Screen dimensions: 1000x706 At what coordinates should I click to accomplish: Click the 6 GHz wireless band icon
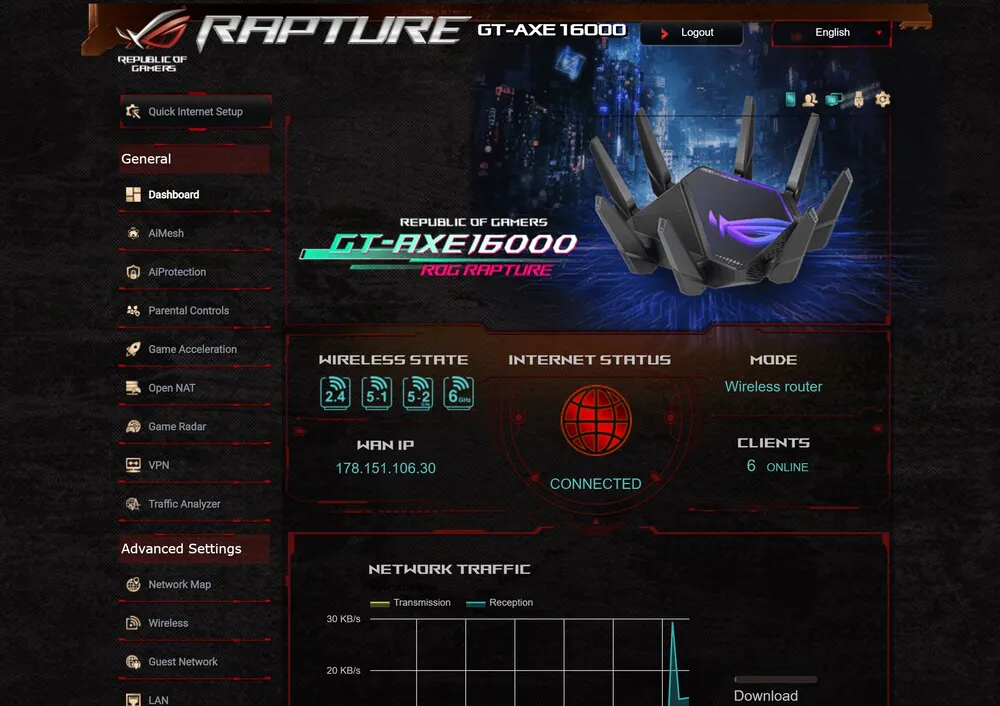[459, 393]
